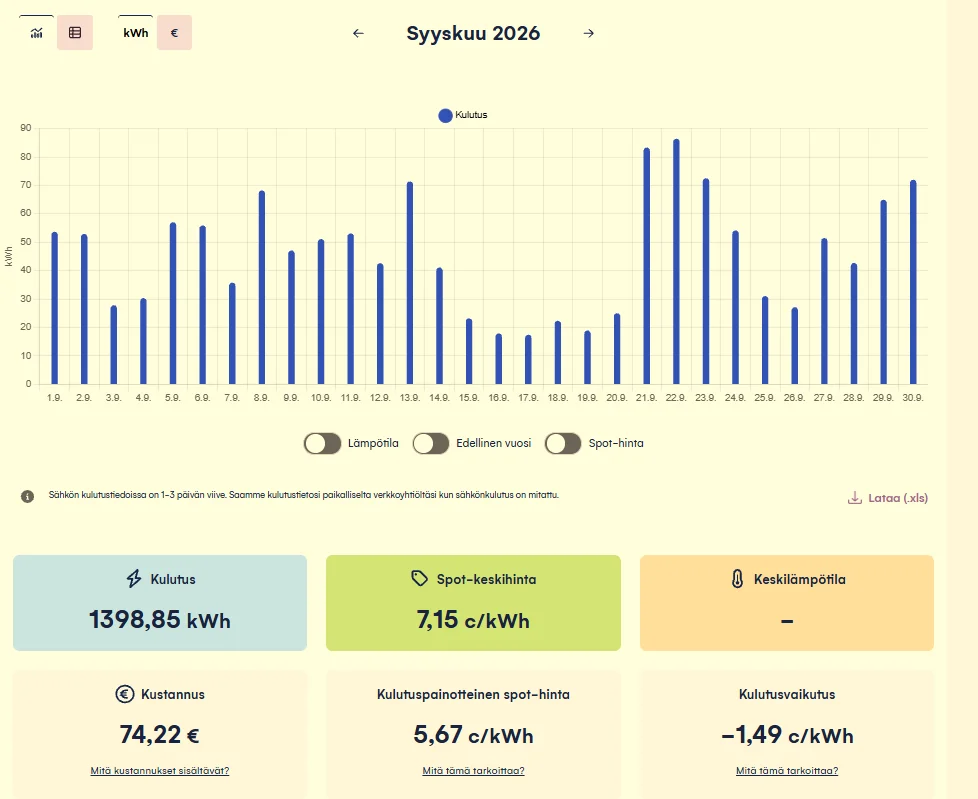The image size is (978, 799).
Task: Click the '74,22 €' cost value
Action: pyautogui.click(x=160, y=735)
